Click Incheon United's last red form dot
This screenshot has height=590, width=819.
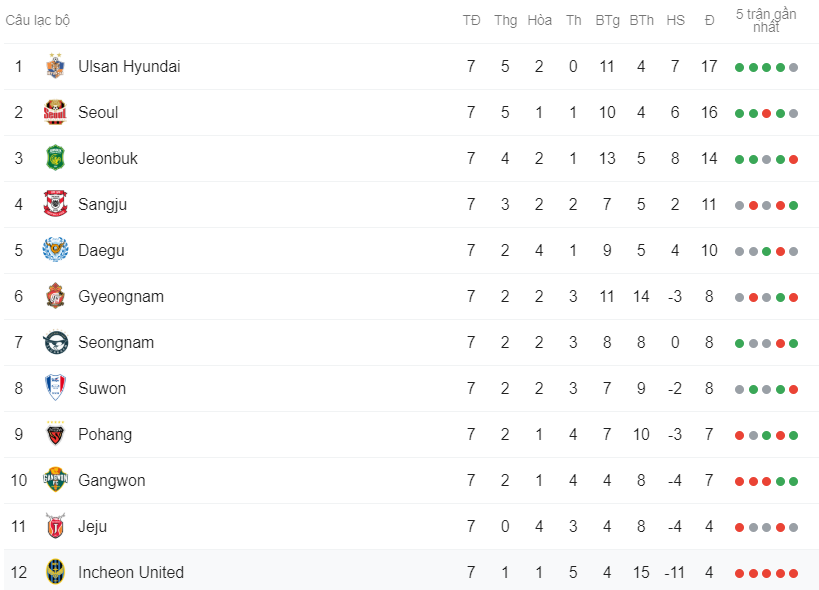(x=793, y=574)
